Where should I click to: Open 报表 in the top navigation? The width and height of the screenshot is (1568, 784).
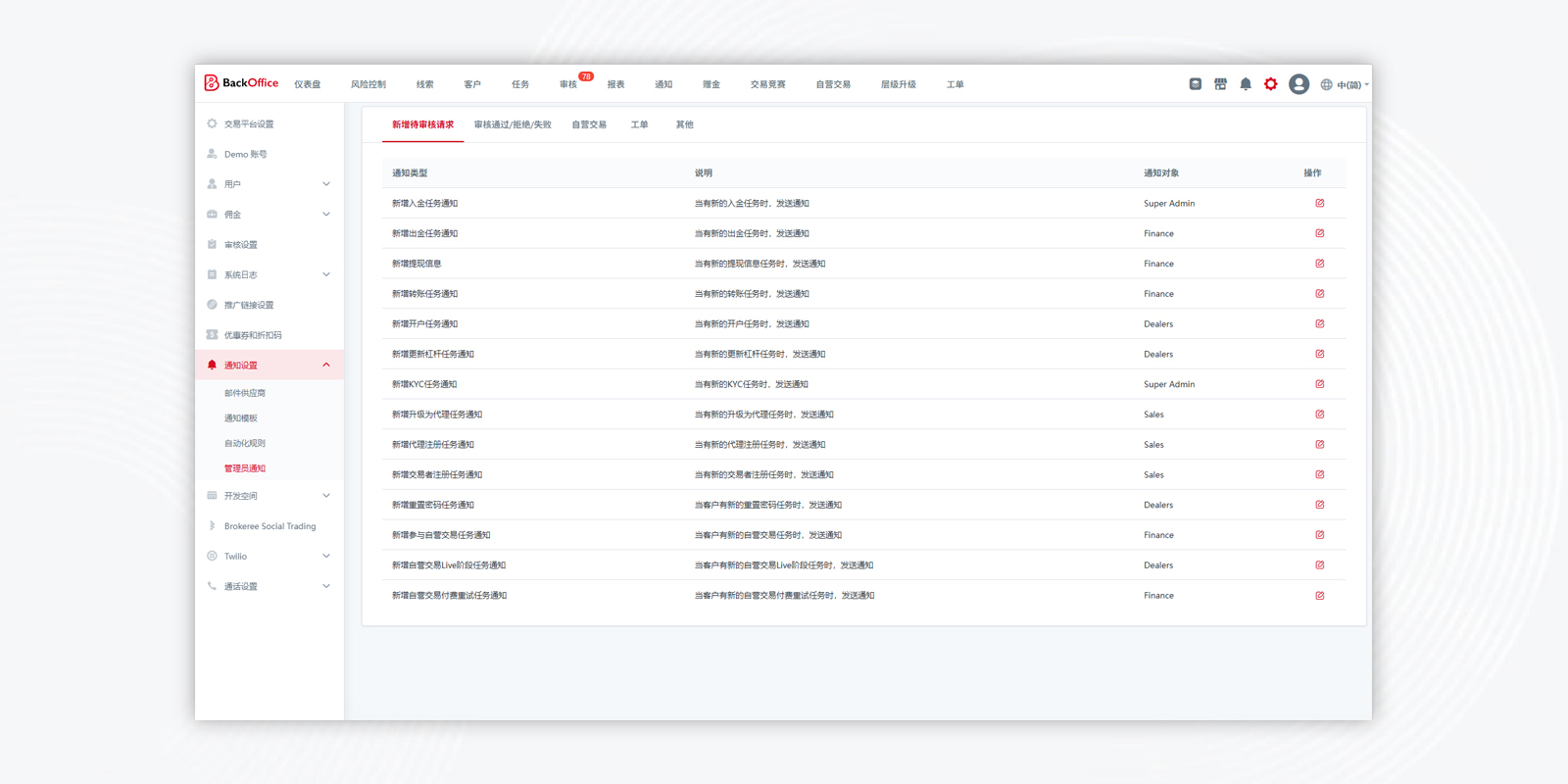616,84
